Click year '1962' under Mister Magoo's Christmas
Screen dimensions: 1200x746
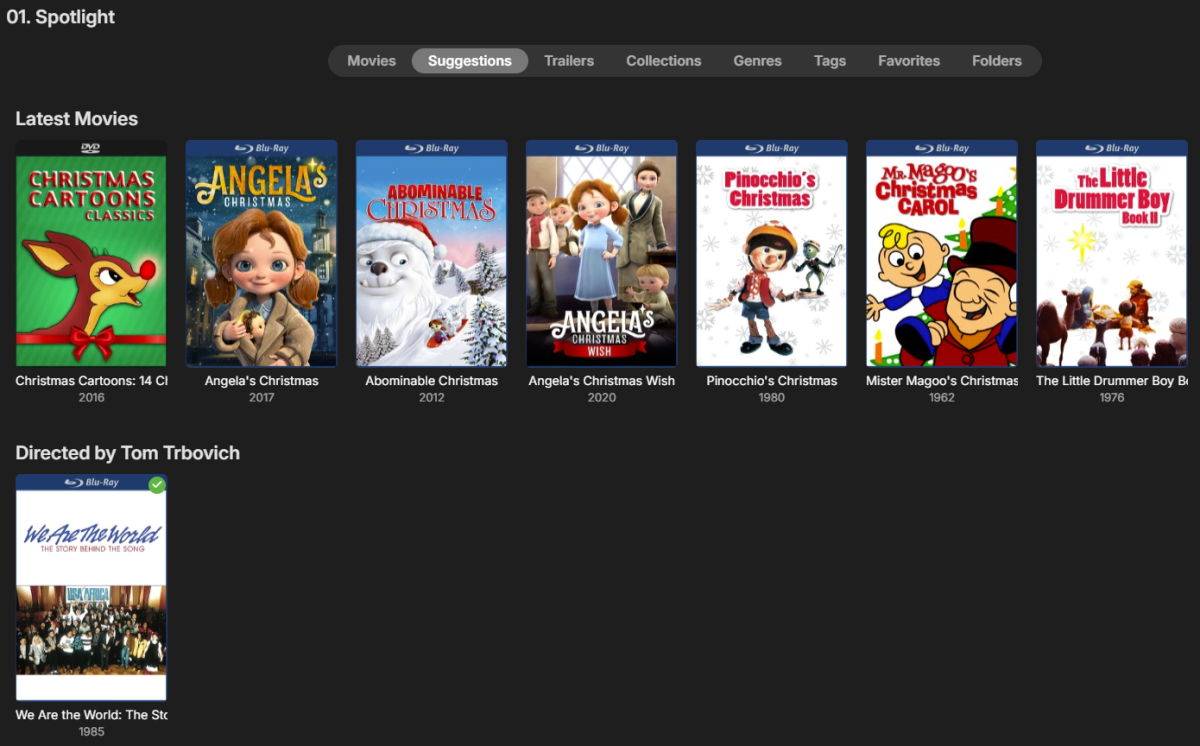(x=941, y=397)
